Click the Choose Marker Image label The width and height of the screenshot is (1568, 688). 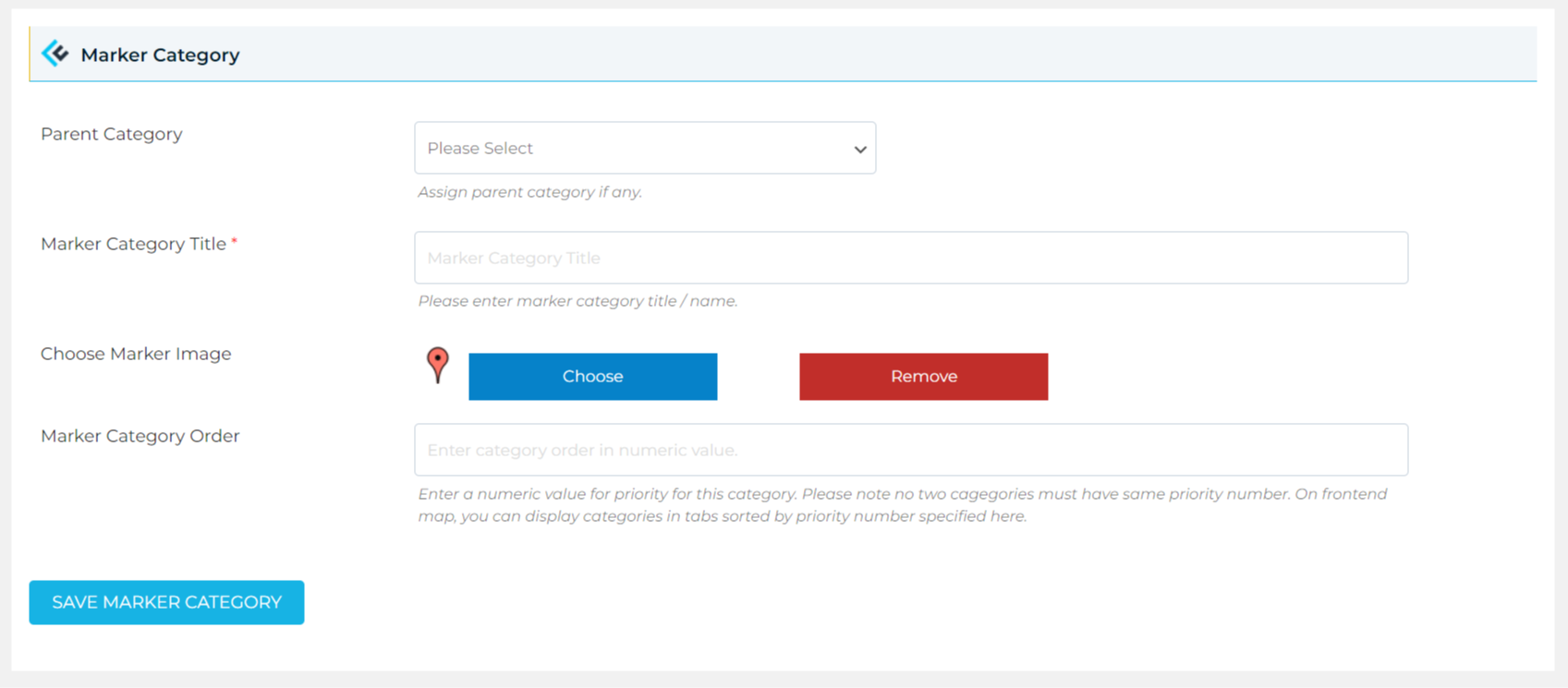[136, 354]
